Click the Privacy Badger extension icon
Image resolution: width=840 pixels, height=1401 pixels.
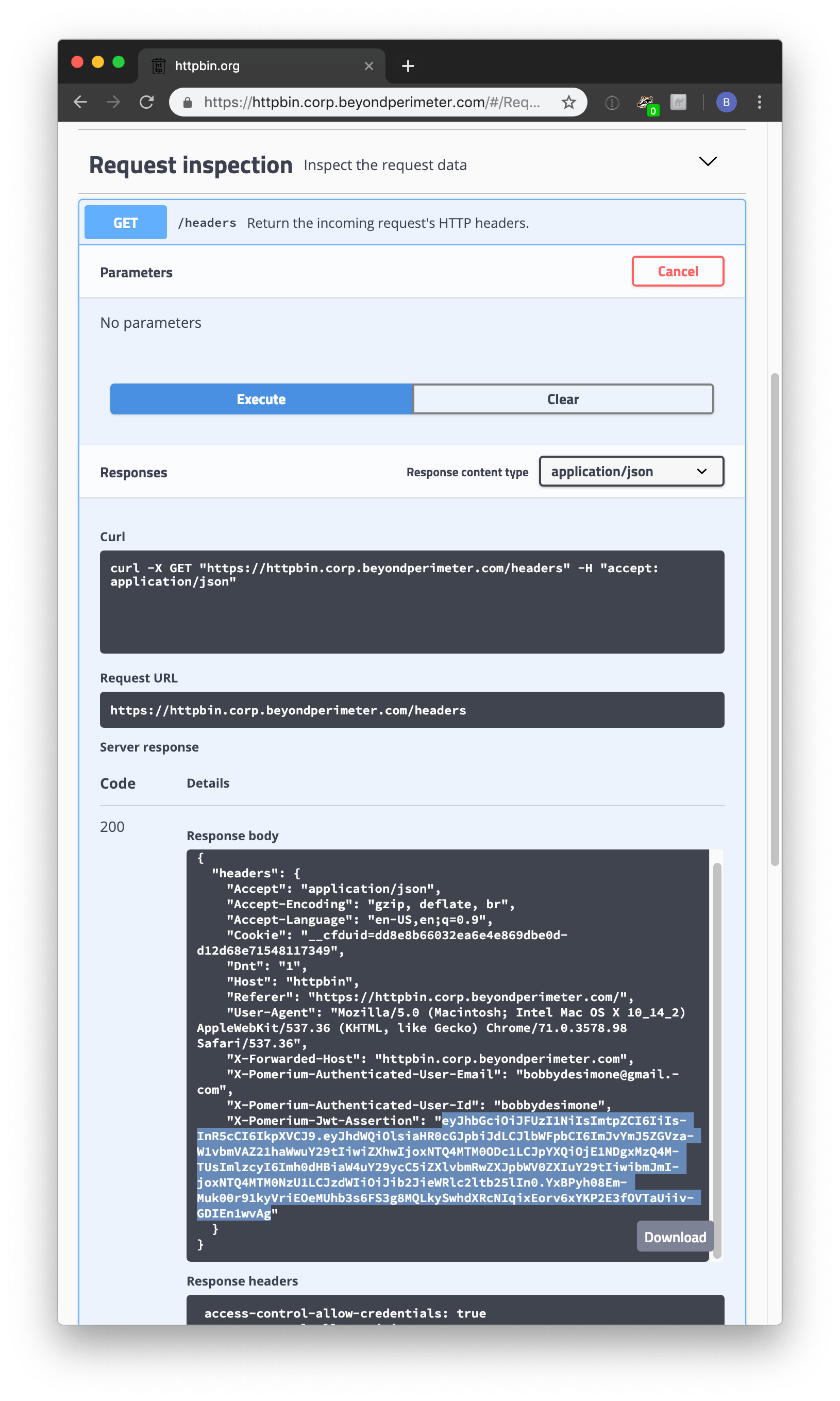[645, 102]
